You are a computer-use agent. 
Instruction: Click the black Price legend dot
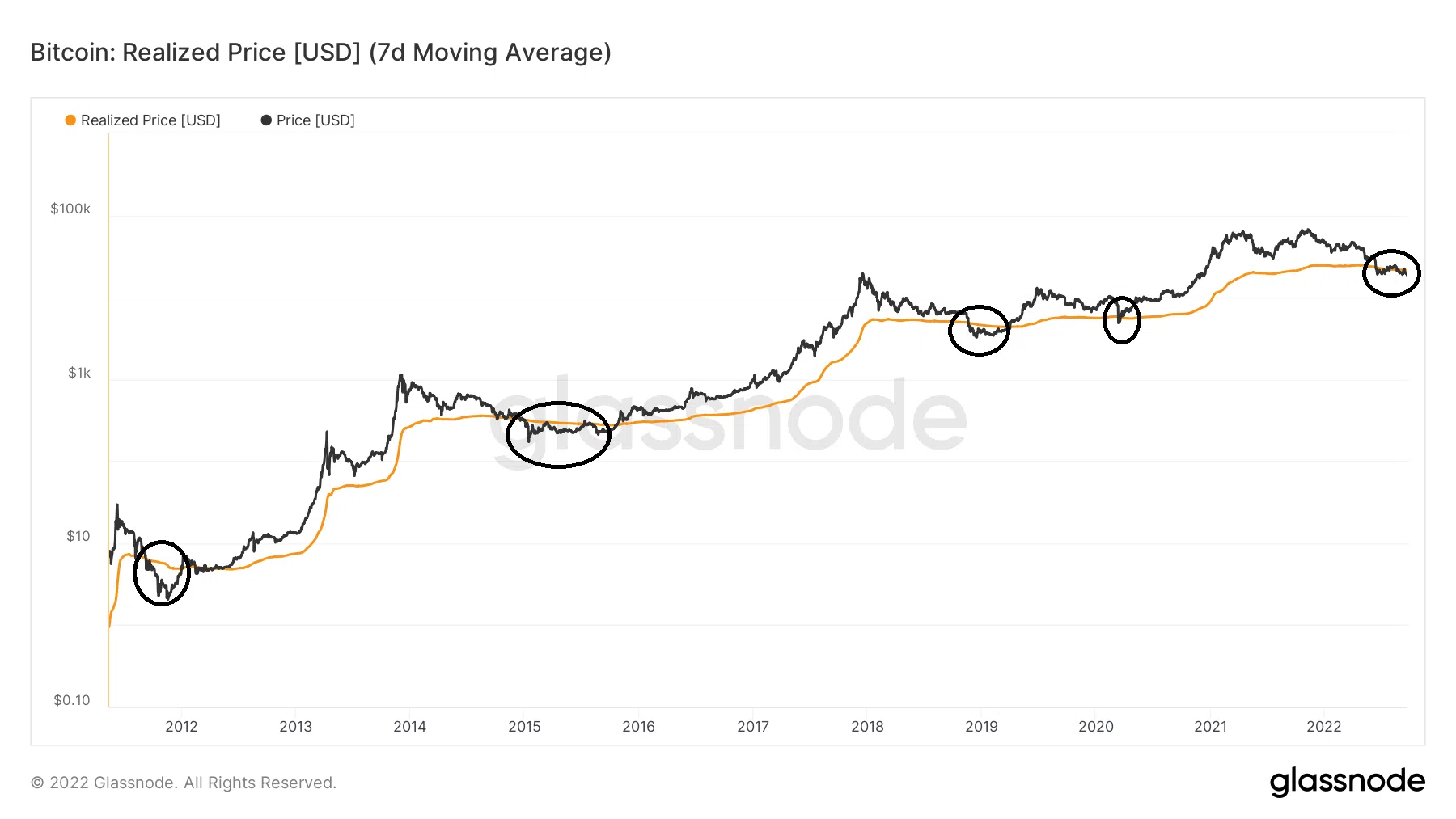coord(266,120)
